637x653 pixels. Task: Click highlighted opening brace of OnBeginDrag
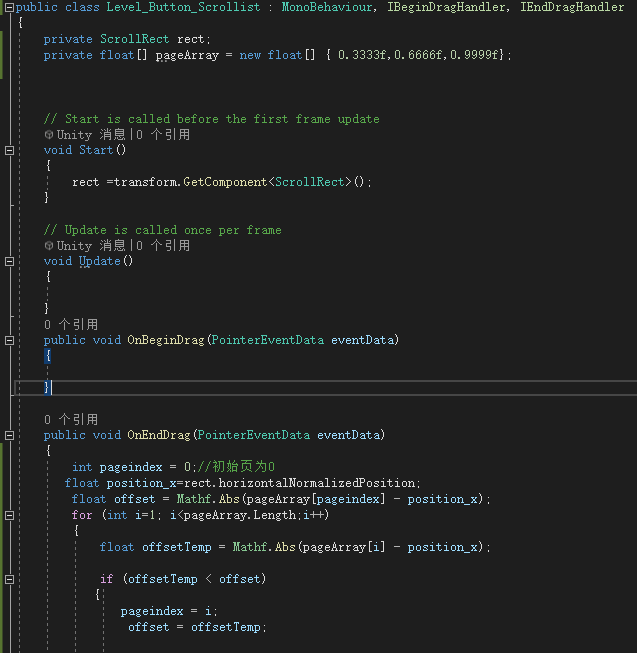47,356
